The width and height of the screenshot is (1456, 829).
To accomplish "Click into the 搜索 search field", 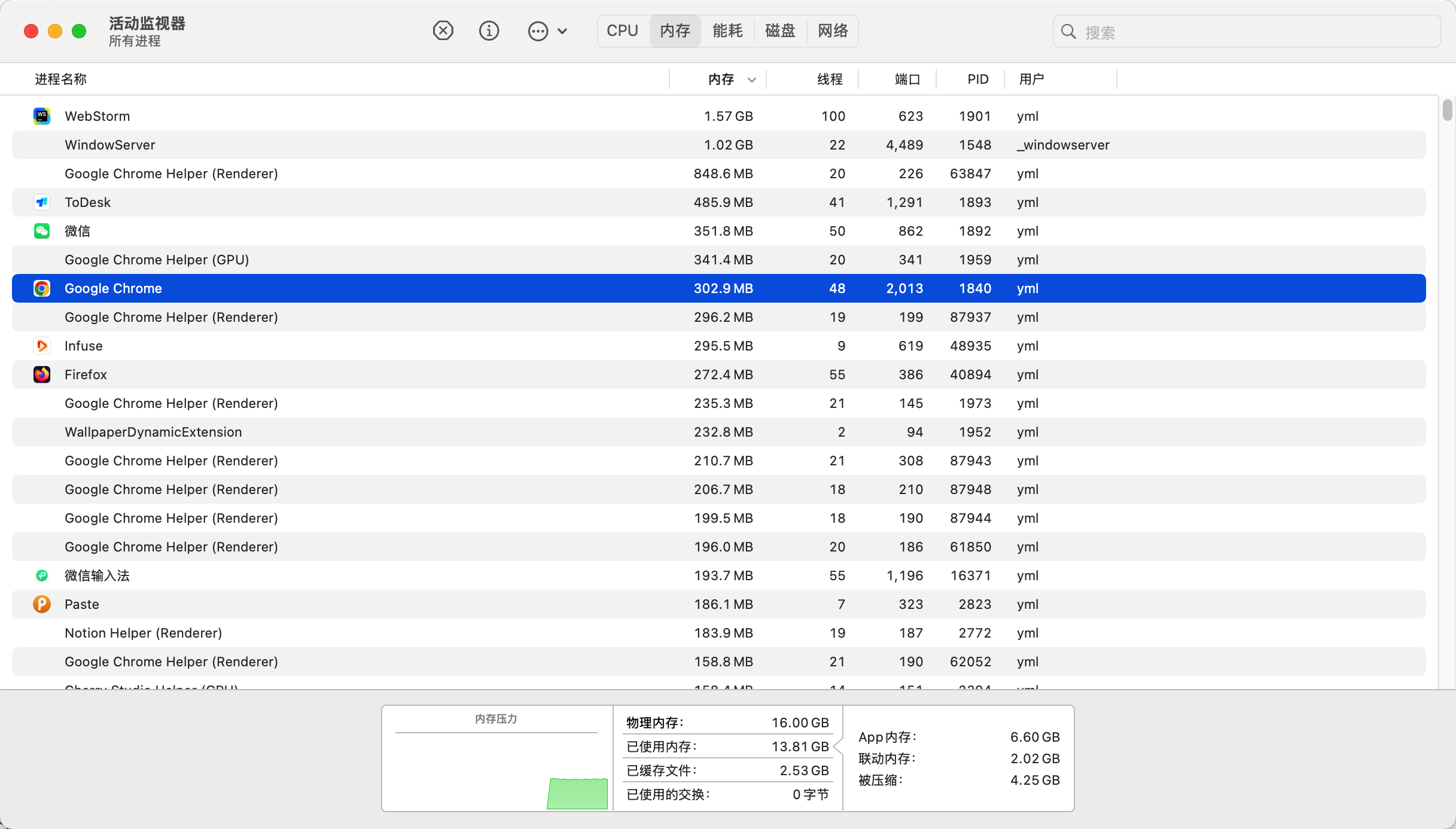I will pyautogui.click(x=1247, y=32).
